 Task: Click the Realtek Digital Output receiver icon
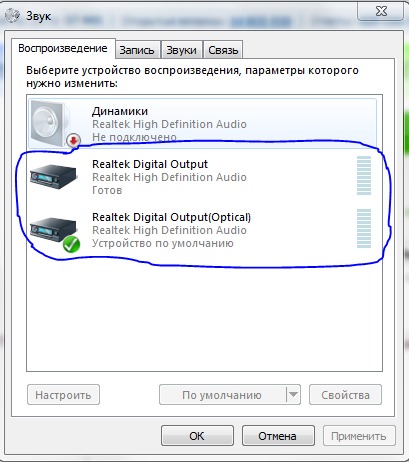coord(53,177)
